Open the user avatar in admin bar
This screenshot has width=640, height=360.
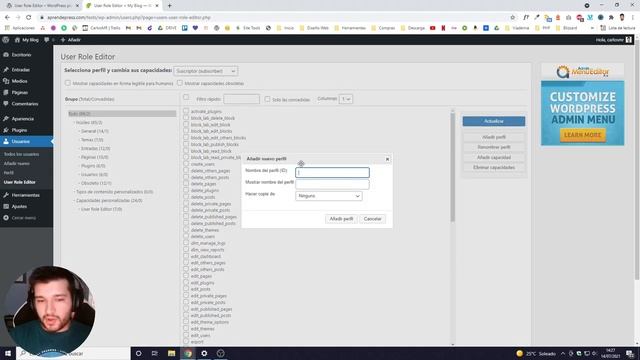click(x=629, y=40)
